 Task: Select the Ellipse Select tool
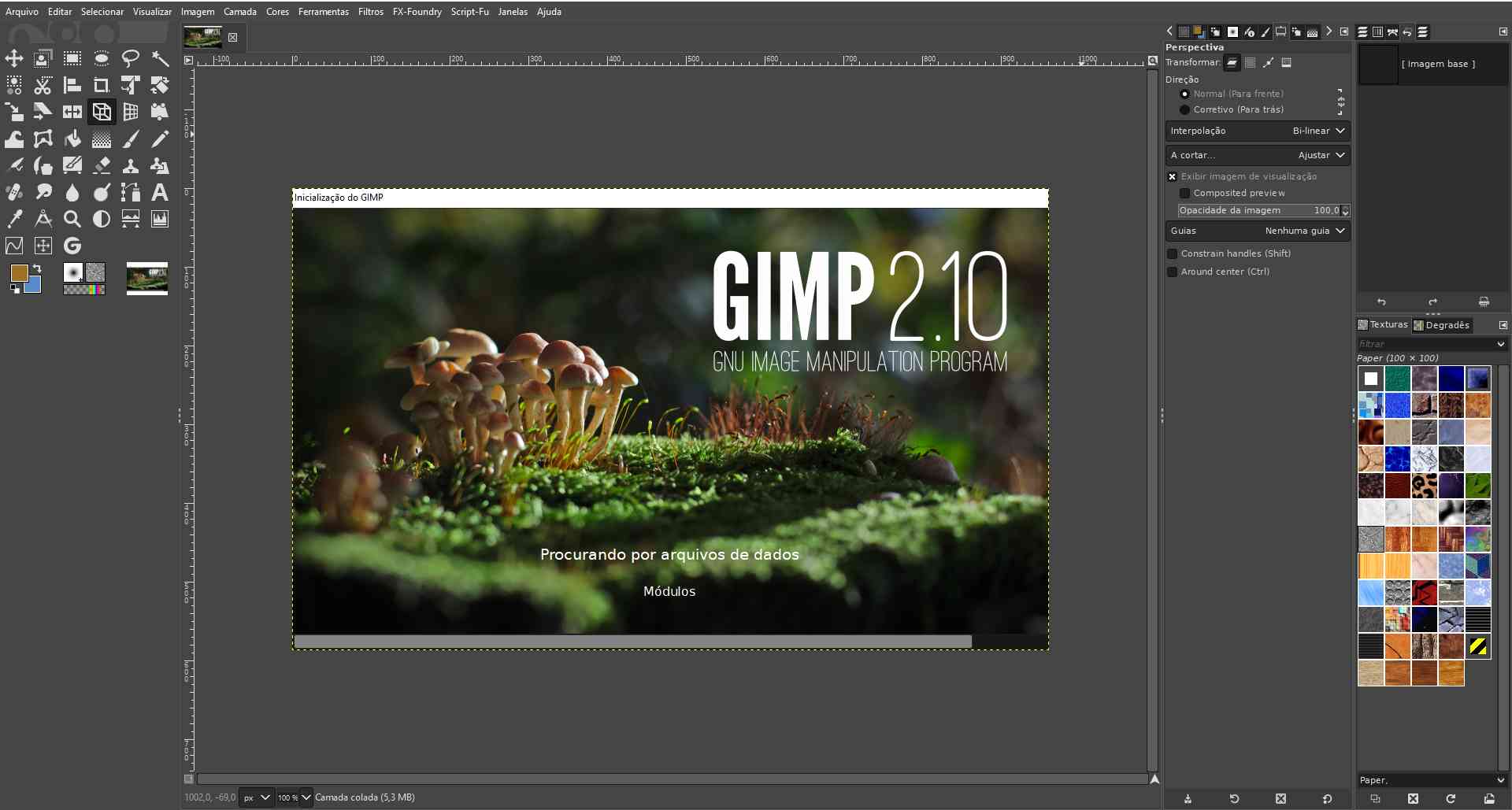click(102, 58)
